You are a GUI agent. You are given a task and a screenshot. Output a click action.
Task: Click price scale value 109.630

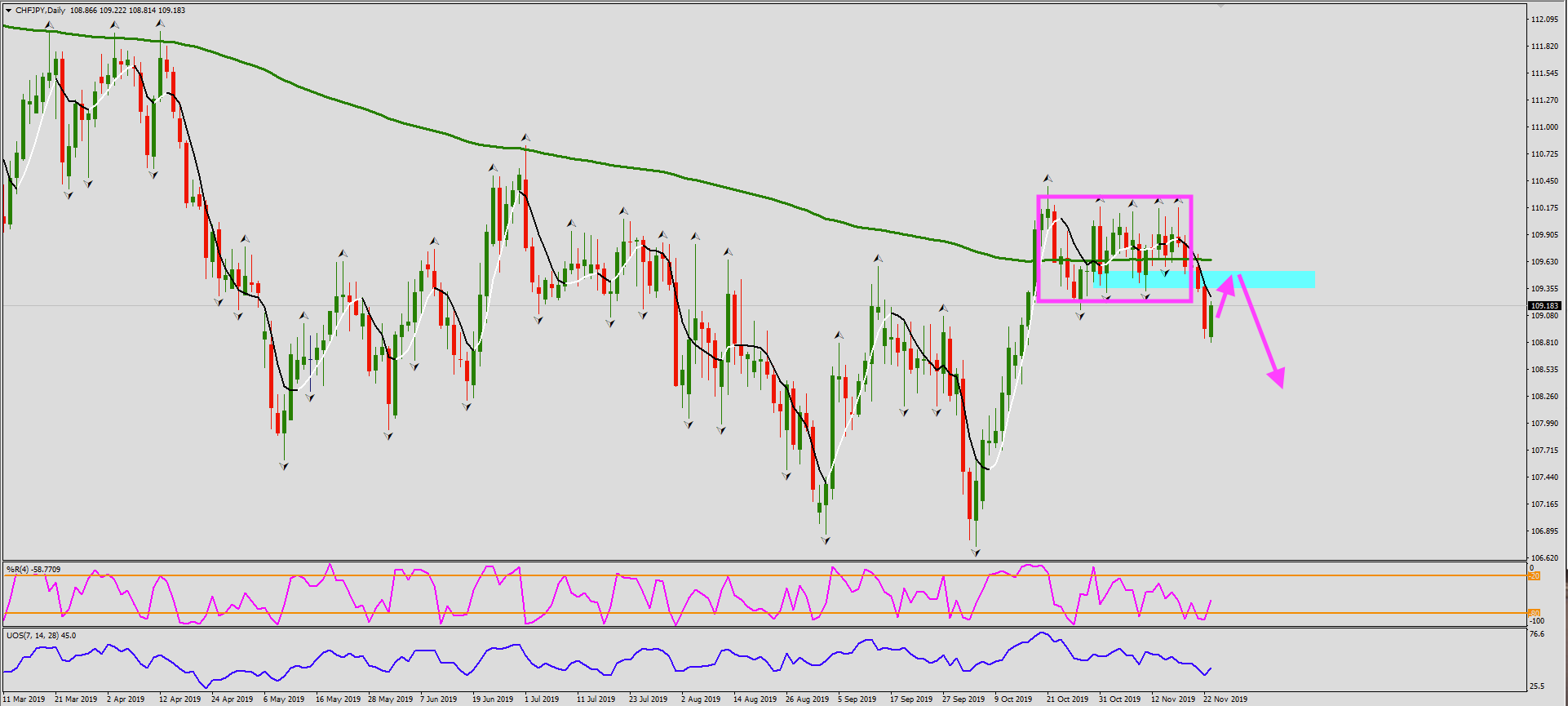pos(1545,262)
